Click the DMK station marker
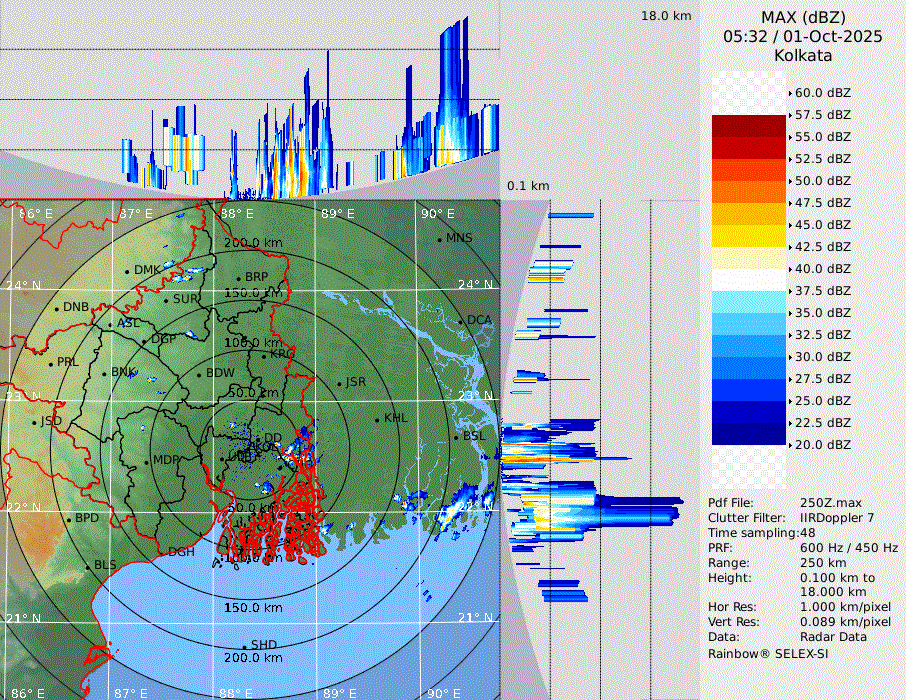The image size is (906, 700). 128,271
